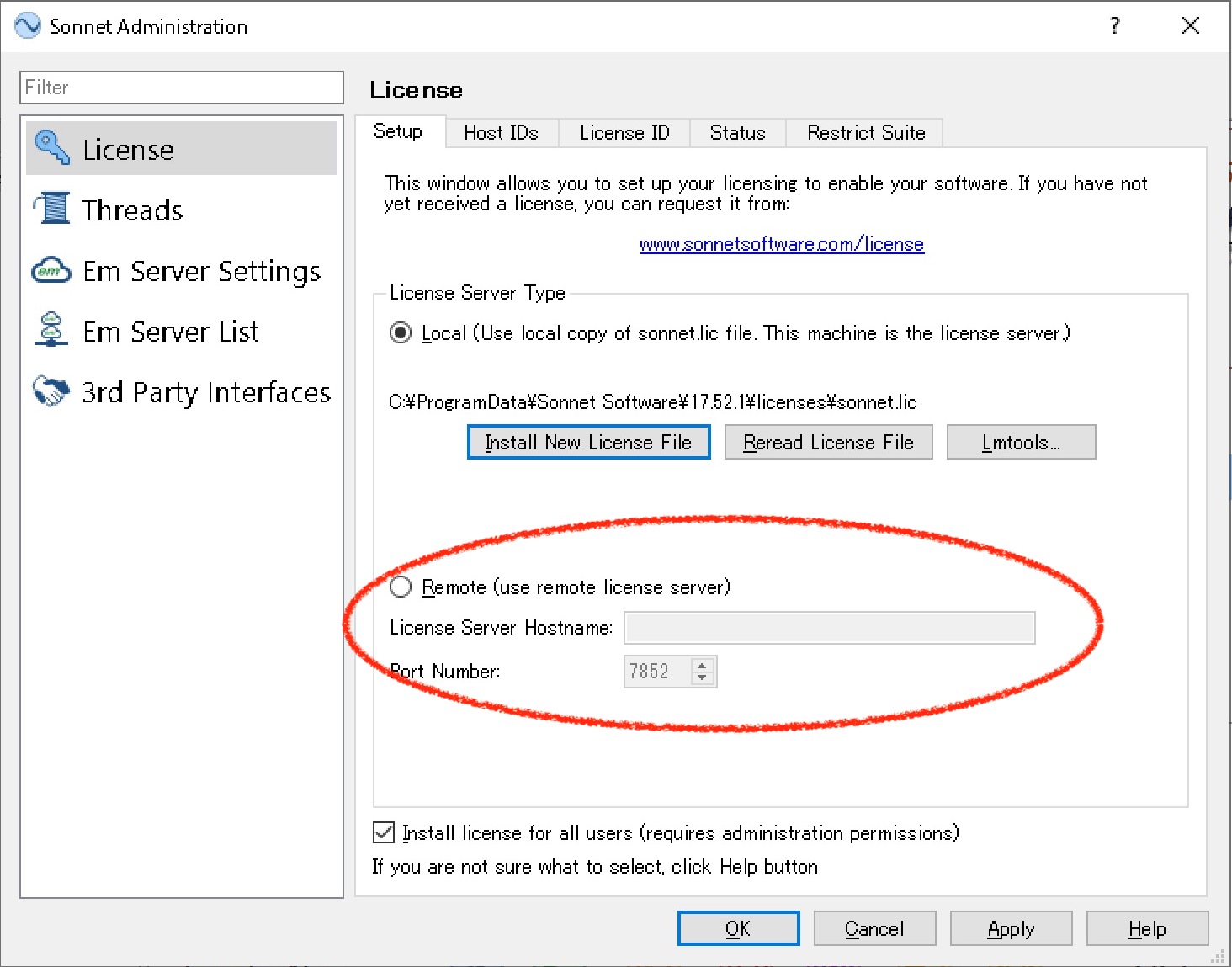Close the Sonnet Administration window

(x=1190, y=25)
